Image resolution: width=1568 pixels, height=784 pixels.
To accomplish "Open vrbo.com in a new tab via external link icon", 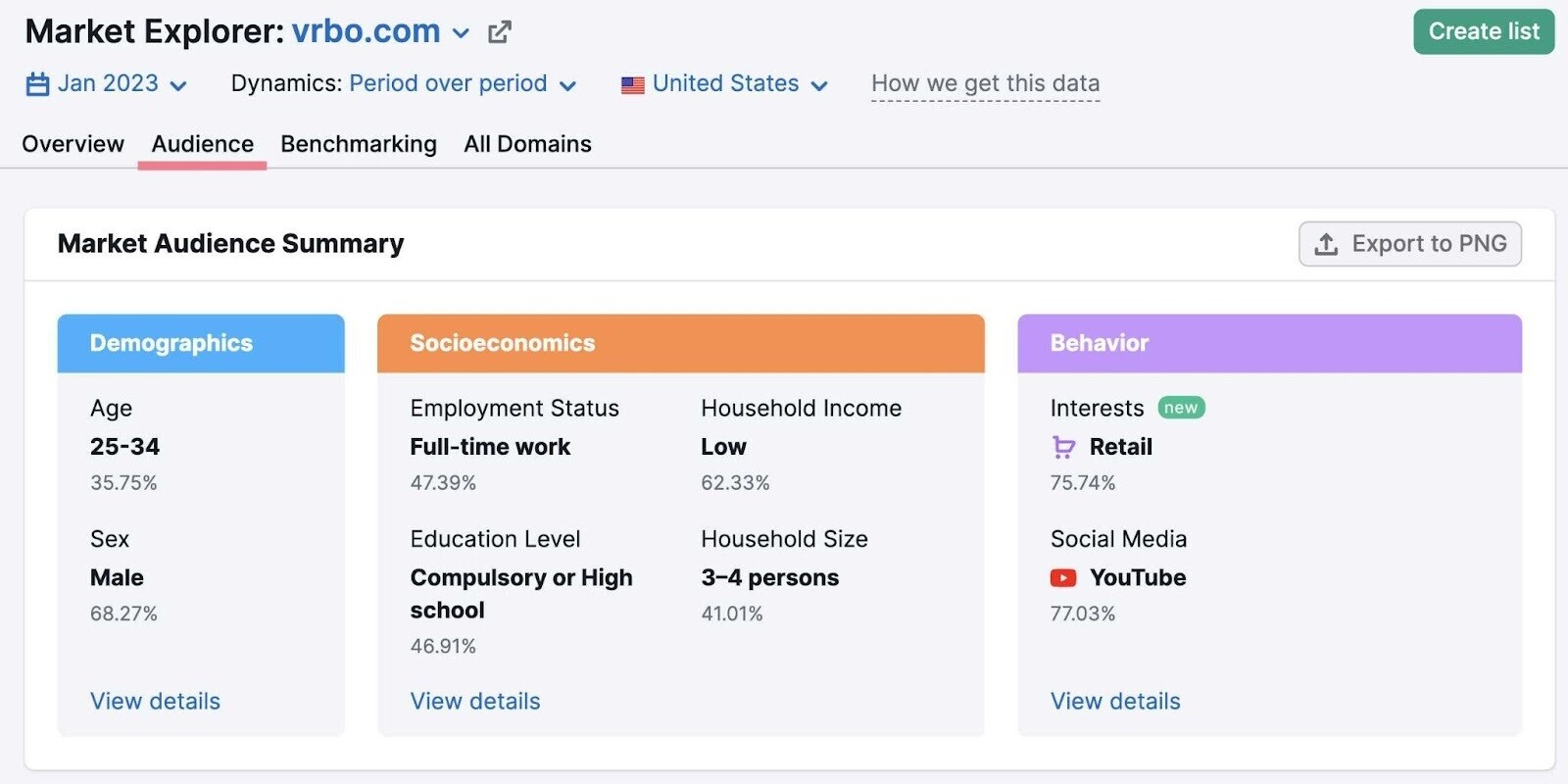I will coord(500,31).
